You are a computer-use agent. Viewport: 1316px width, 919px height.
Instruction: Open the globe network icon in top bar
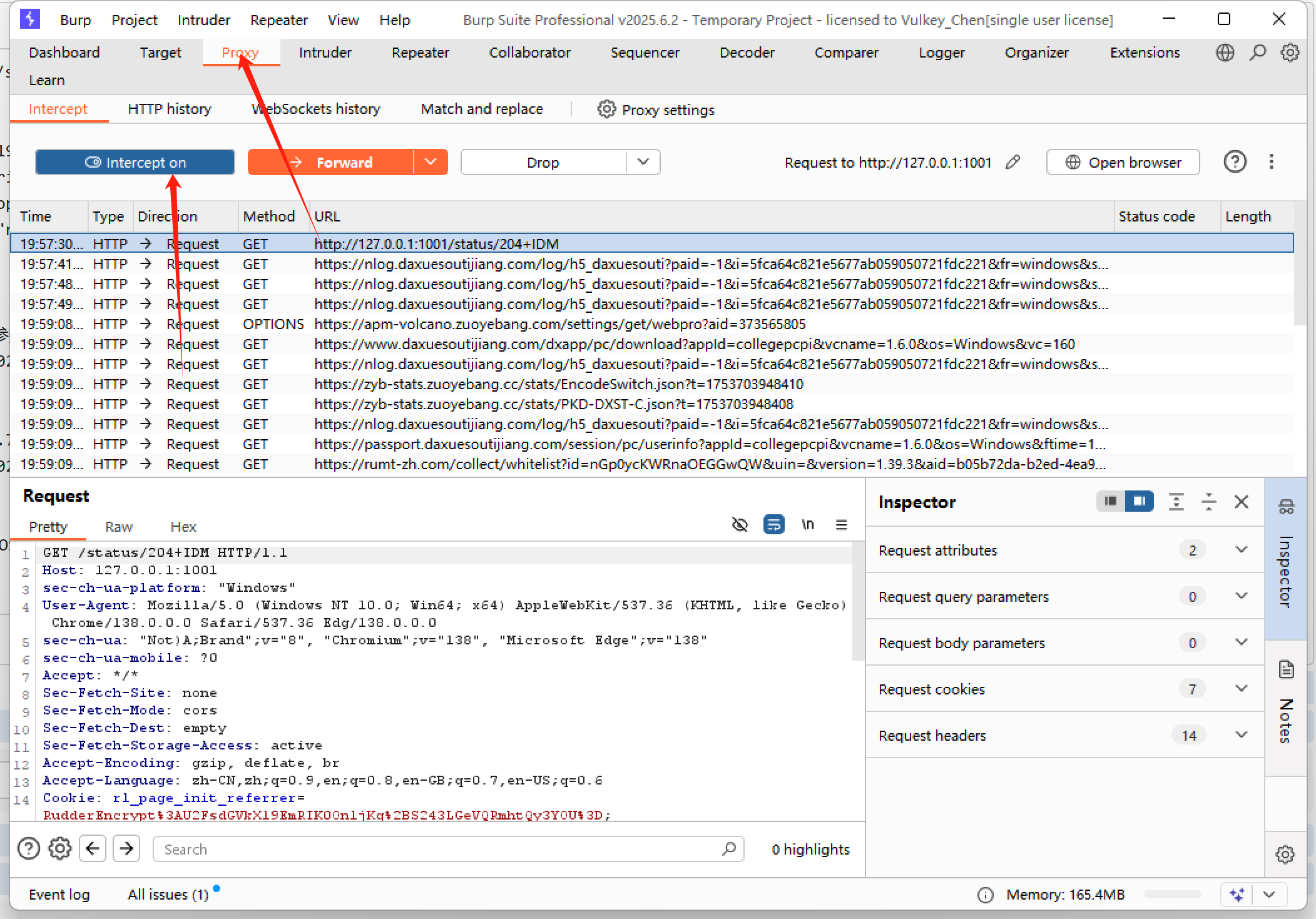point(1225,53)
